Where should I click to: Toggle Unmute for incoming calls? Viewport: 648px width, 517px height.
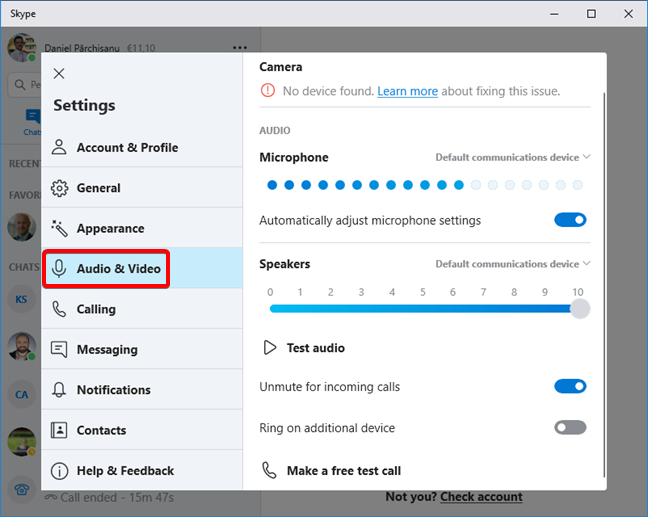570,386
